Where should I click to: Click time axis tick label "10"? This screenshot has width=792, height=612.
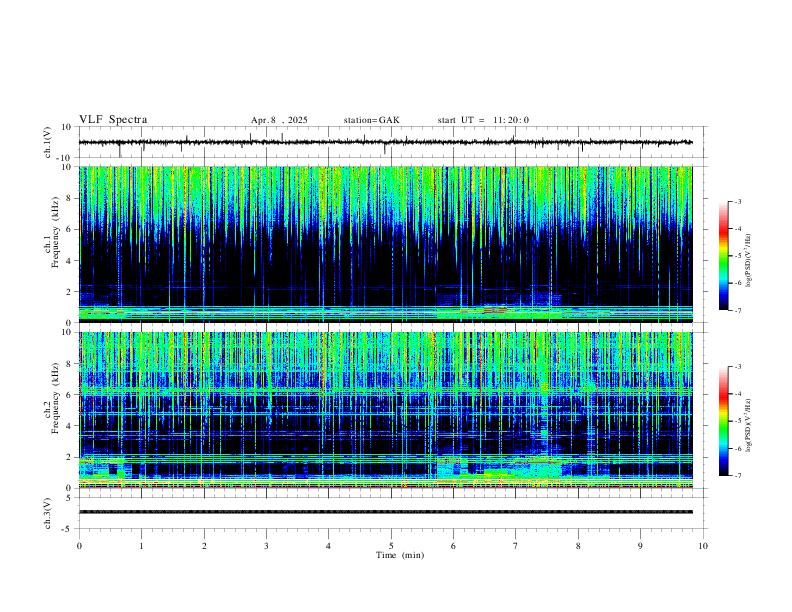pos(703,546)
